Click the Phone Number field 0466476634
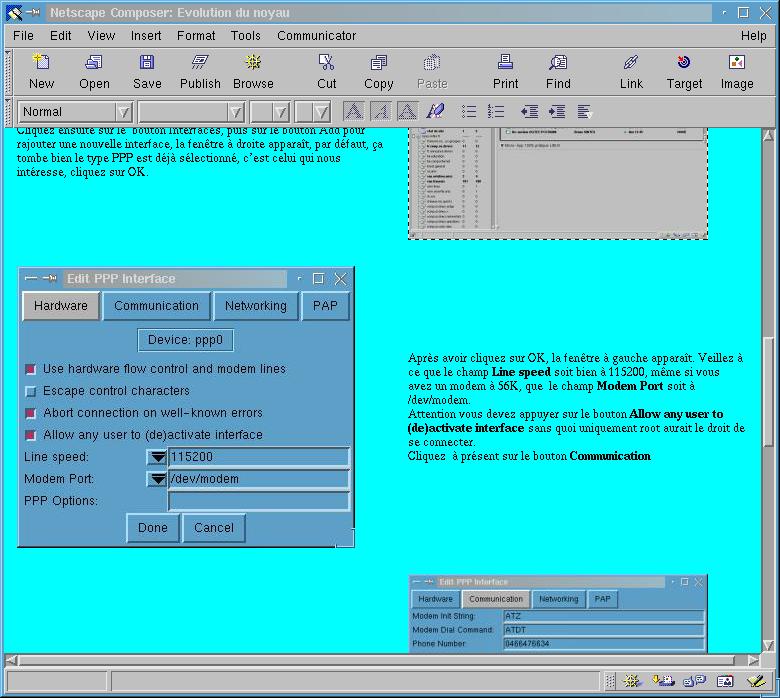This screenshot has height=698, width=780. 604,644
